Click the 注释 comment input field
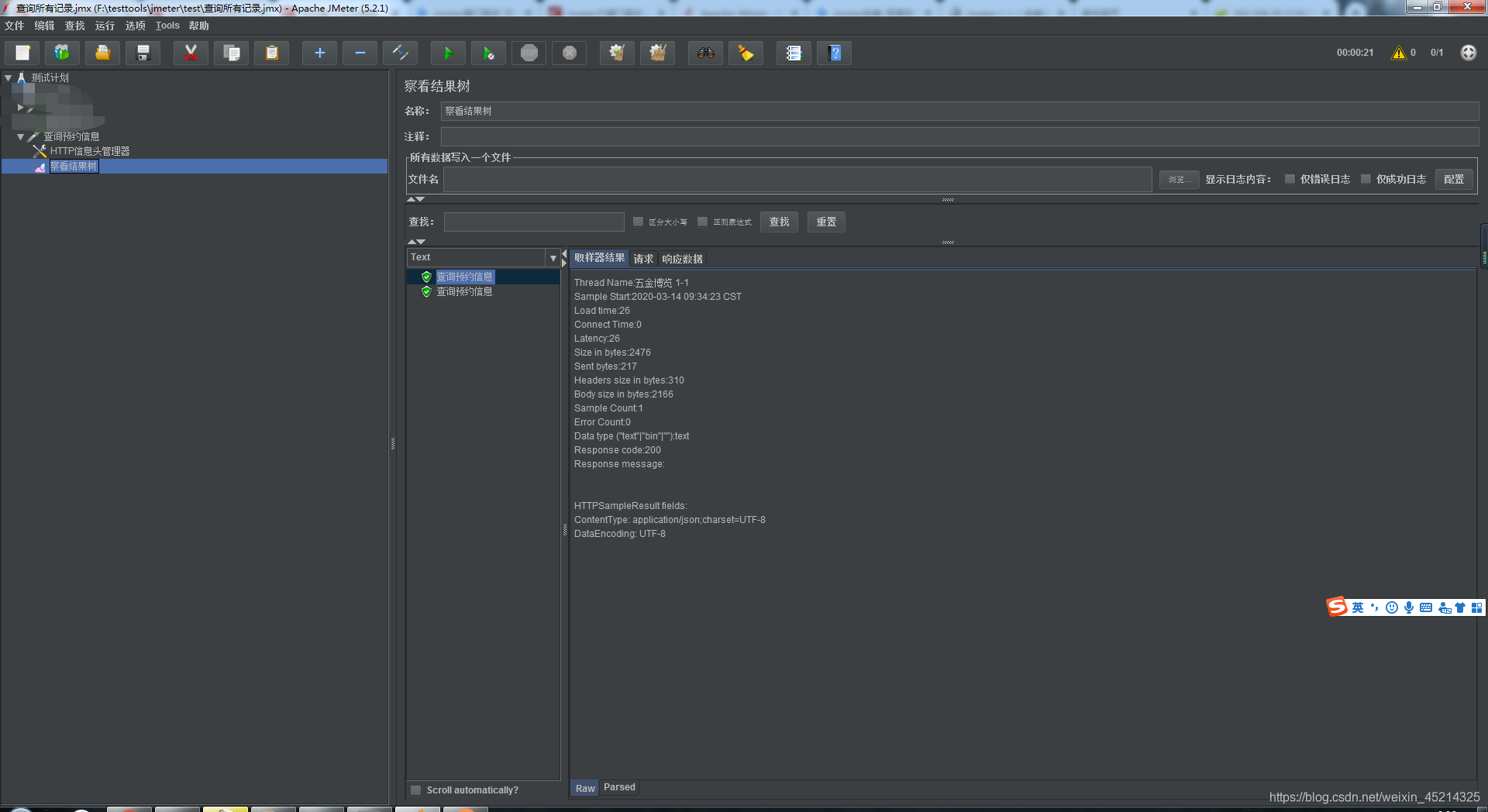This screenshot has width=1488, height=812. pos(959,136)
